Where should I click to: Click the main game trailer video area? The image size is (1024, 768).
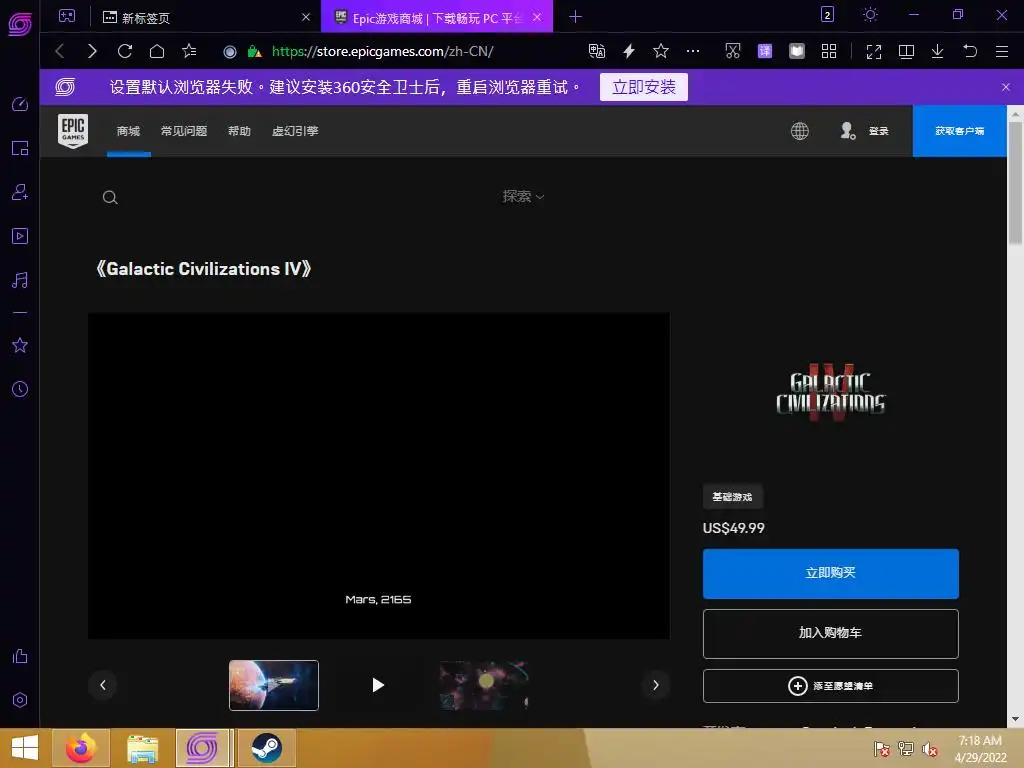(379, 475)
